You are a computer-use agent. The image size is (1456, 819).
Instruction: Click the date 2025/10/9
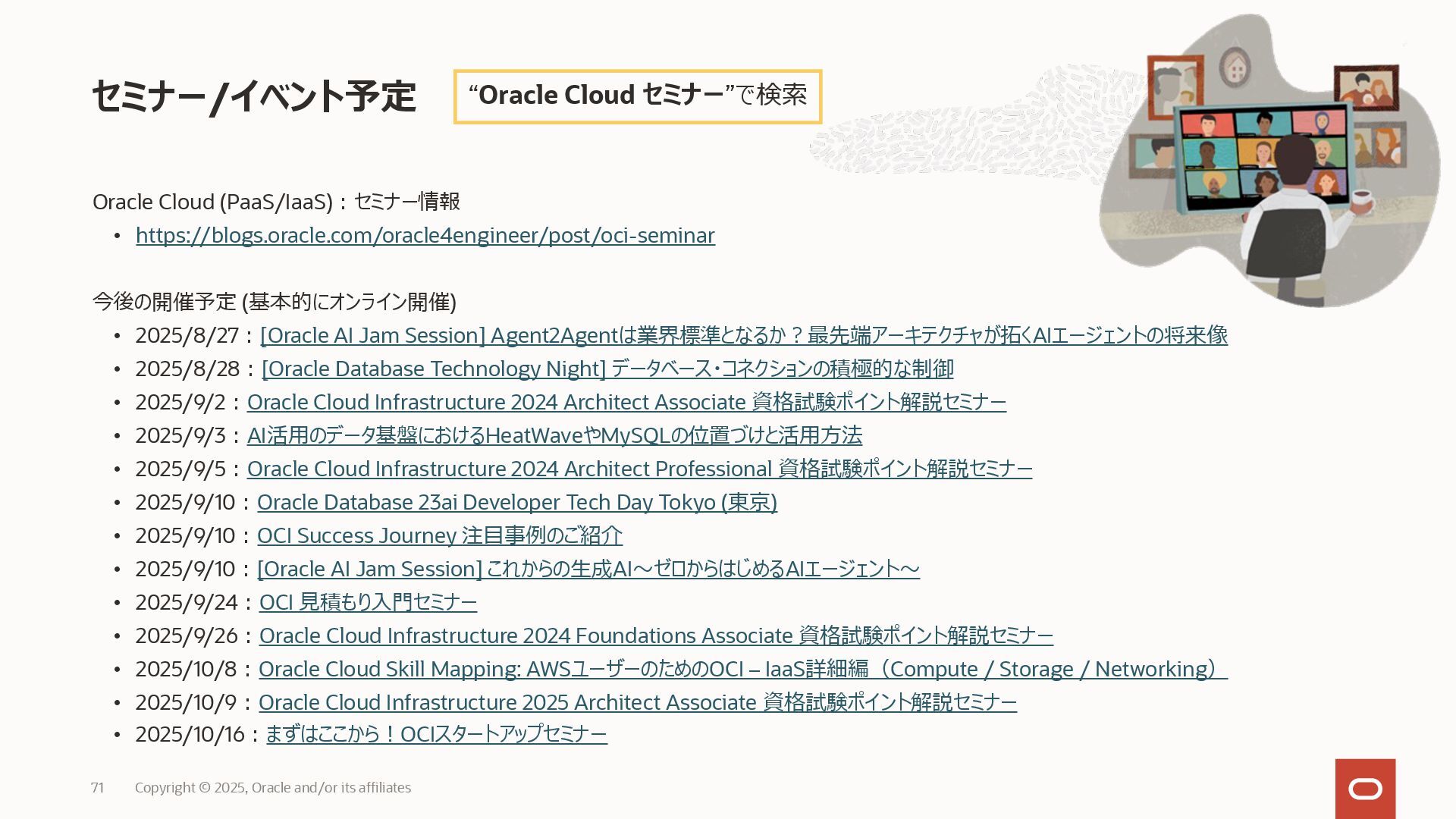187,702
